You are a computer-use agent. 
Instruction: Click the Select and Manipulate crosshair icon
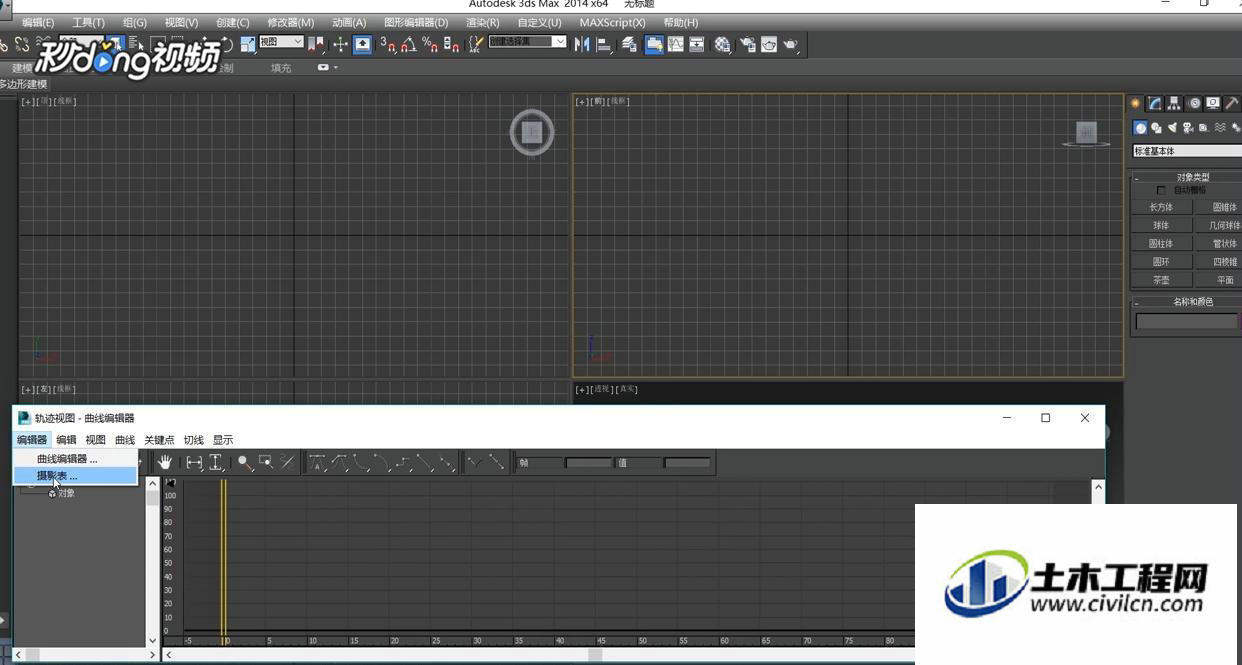pos(341,44)
